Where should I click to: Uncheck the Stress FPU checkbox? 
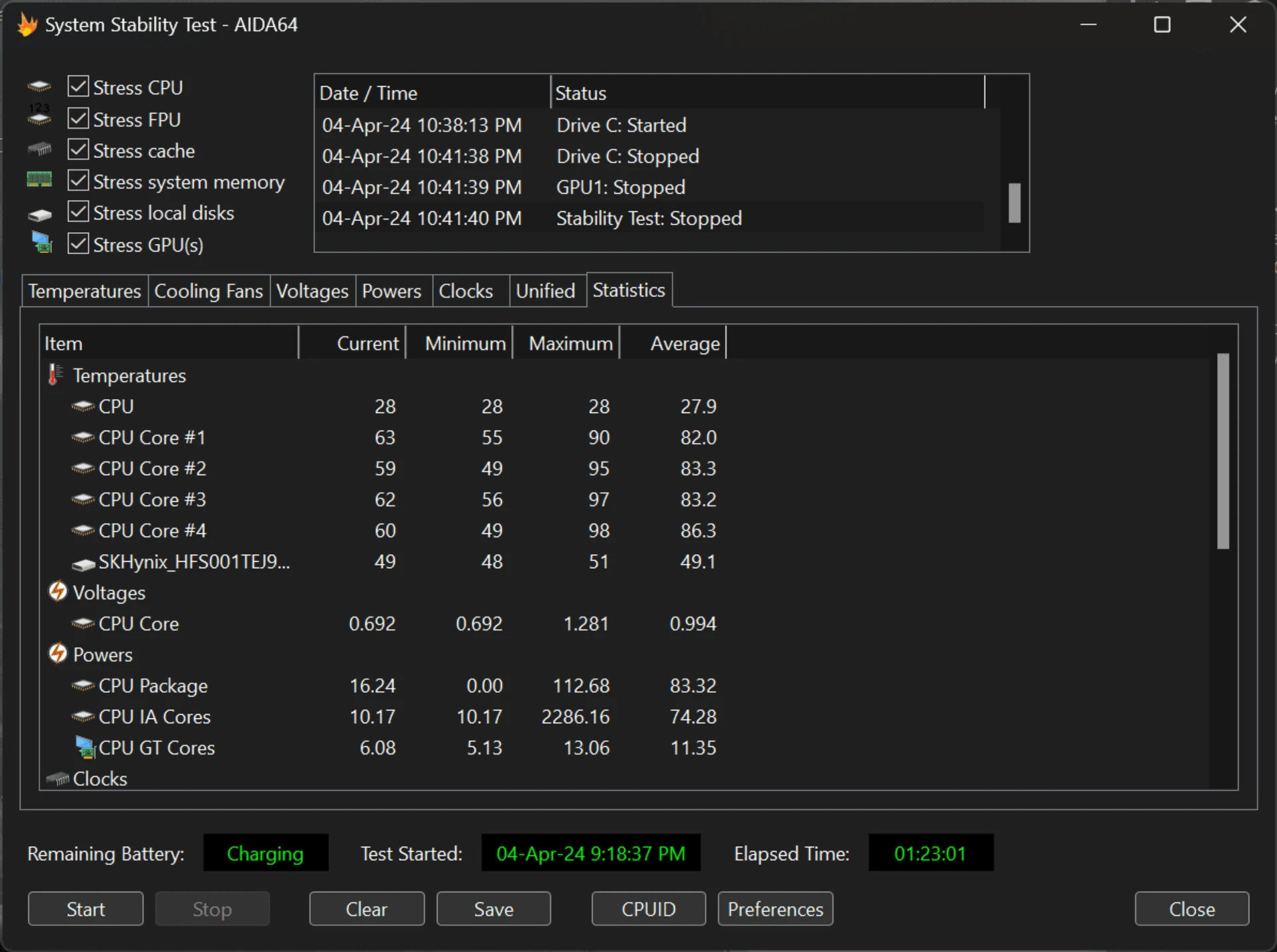pos(78,118)
